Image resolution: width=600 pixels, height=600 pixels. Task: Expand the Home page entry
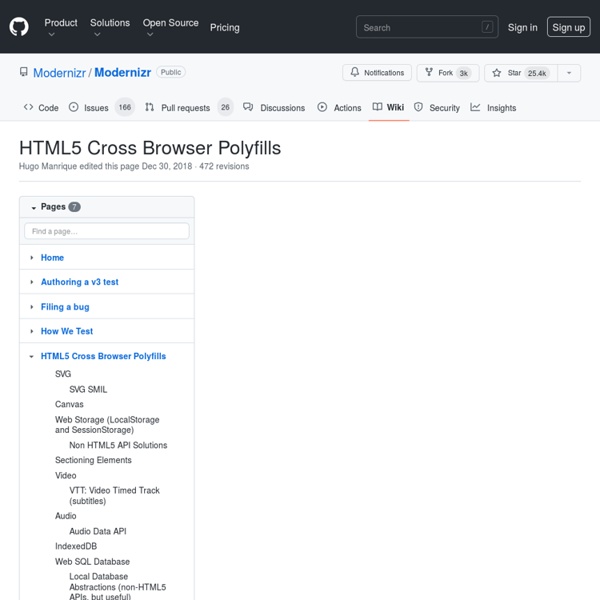(32, 258)
